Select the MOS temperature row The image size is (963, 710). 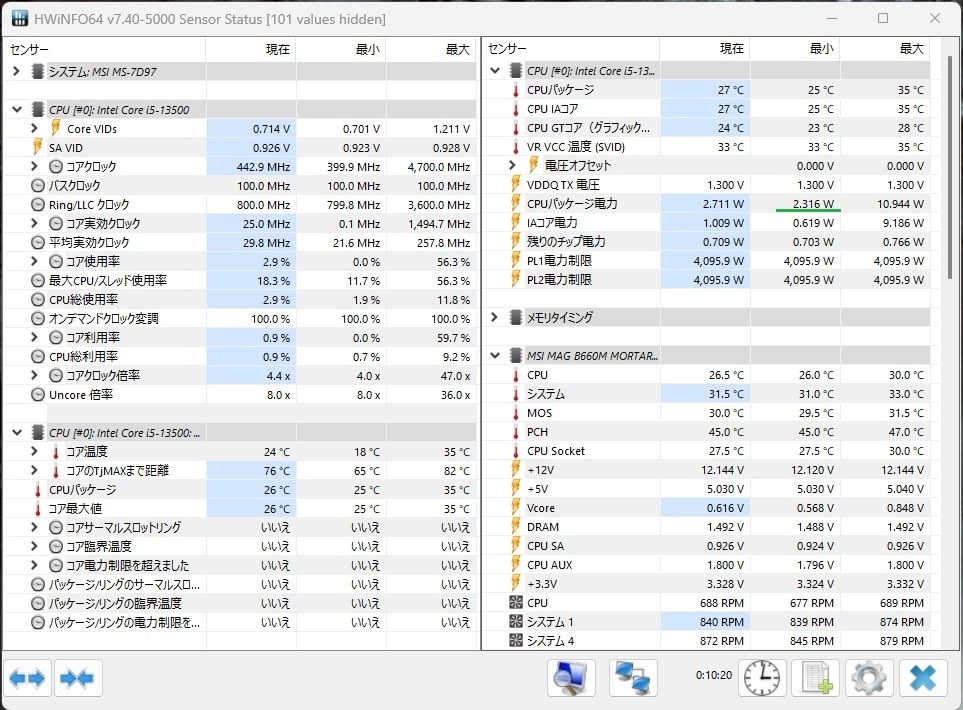click(x=707, y=413)
